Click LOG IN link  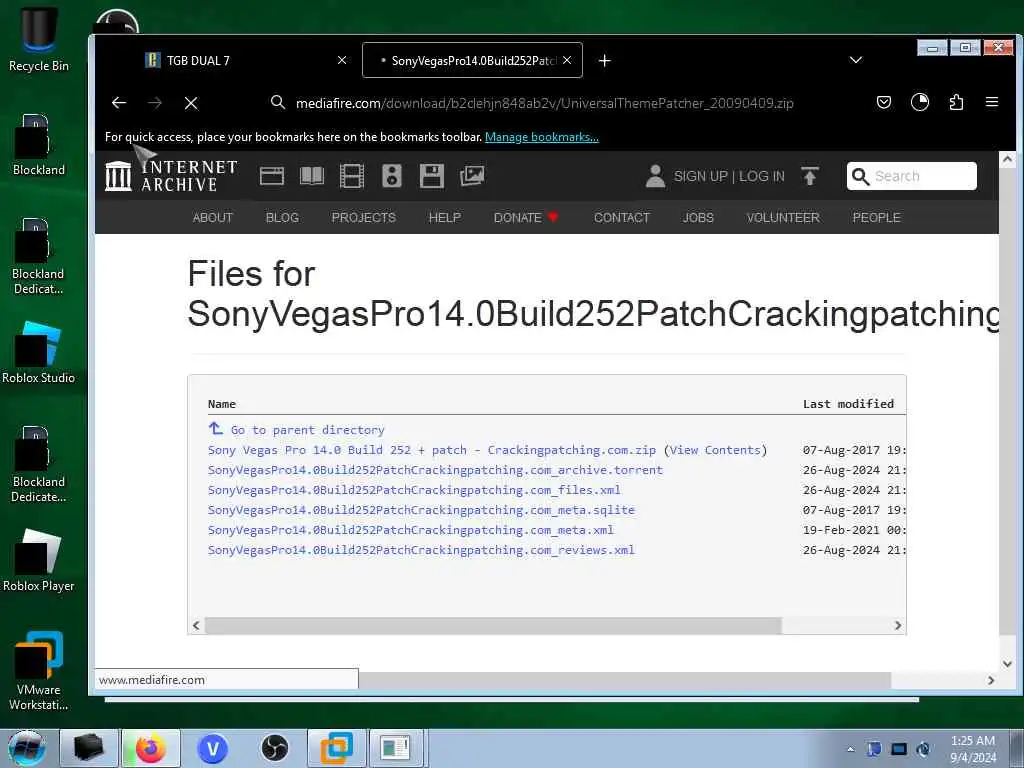[x=761, y=176]
